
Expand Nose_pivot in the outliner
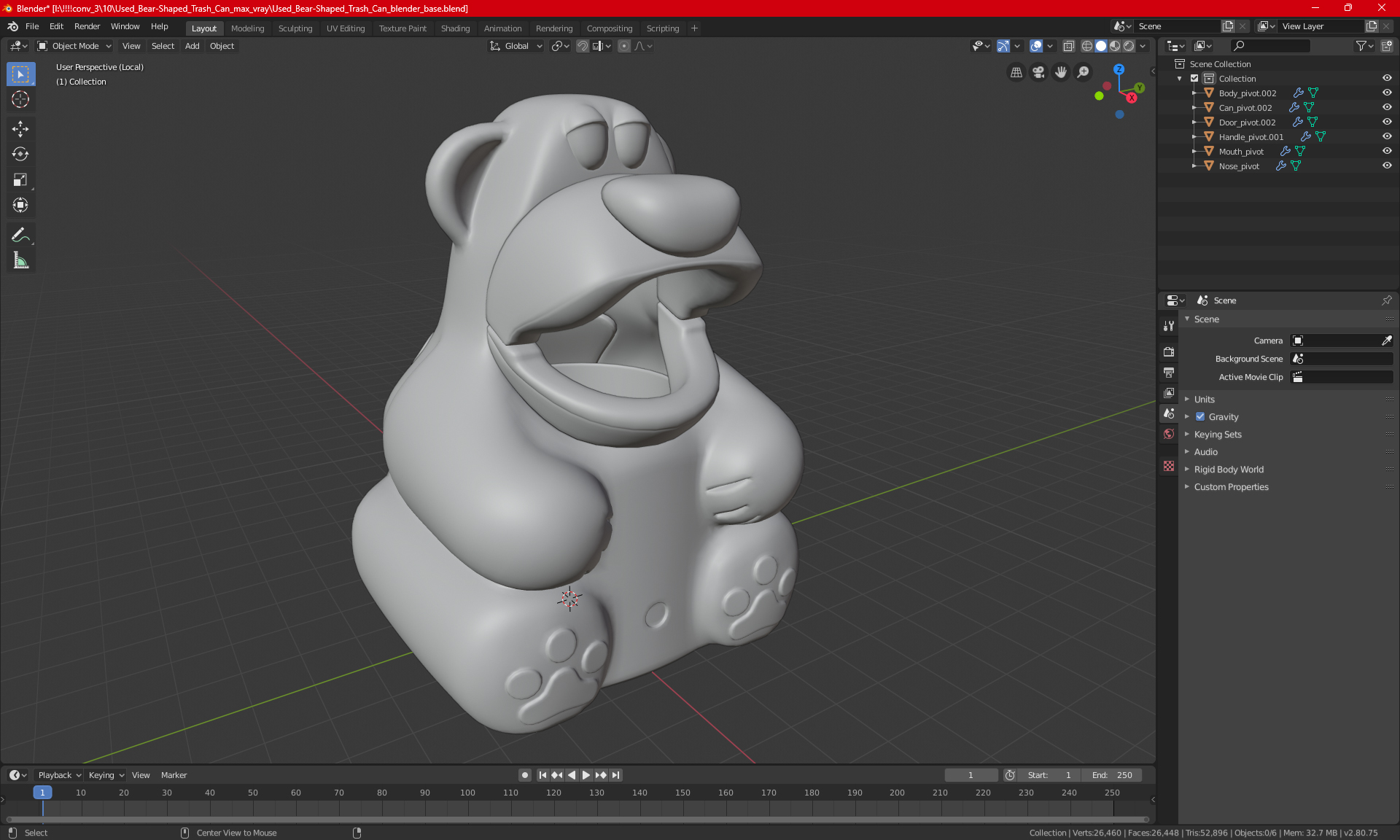[1194, 166]
